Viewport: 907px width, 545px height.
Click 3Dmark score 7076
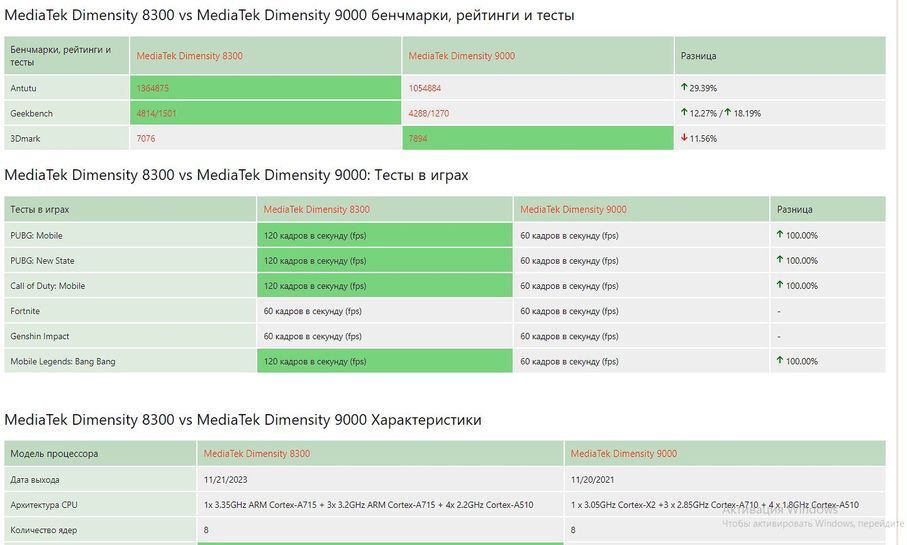146,138
